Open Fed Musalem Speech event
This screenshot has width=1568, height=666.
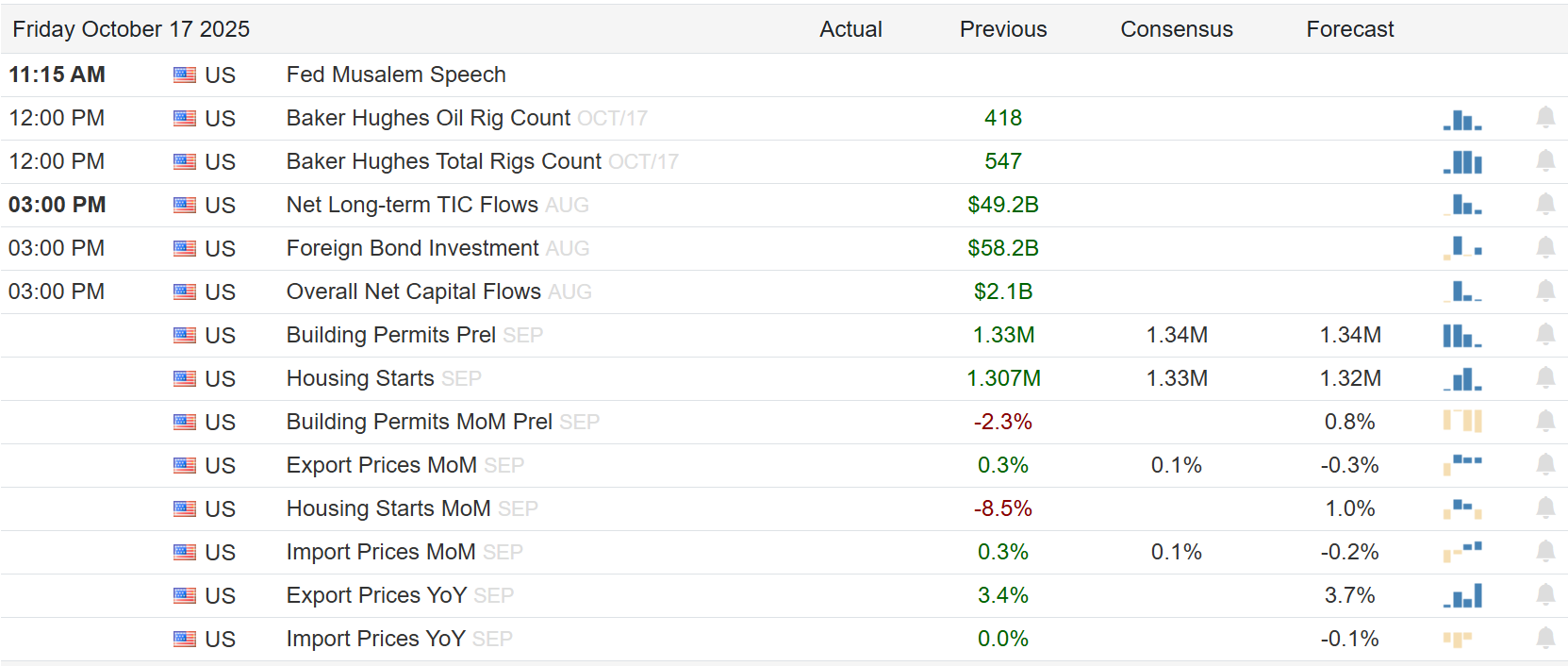(x=396, y=75)
